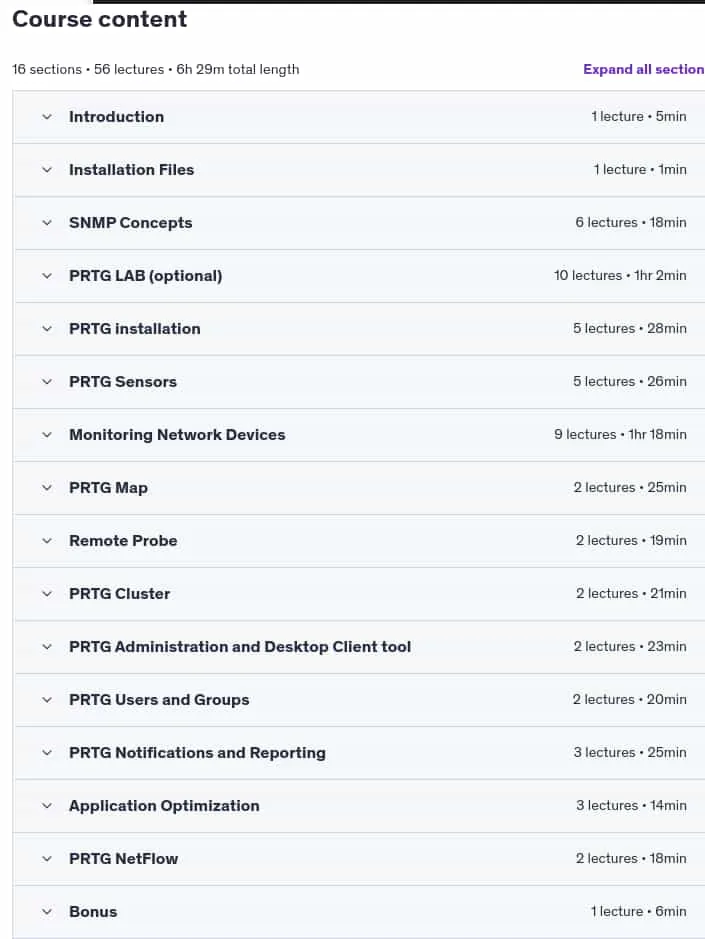705x939 pixels.
Task: Expand the Installation Files chevron
Action: 47,170
